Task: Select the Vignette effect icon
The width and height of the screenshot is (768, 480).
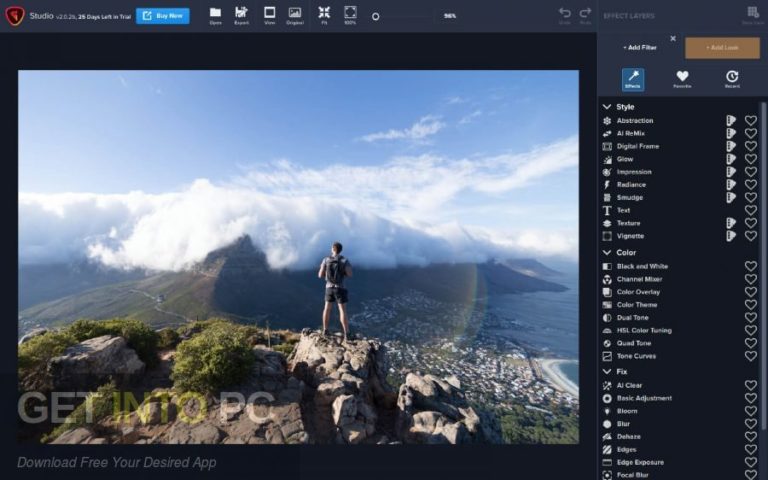Action: [607, 236]
